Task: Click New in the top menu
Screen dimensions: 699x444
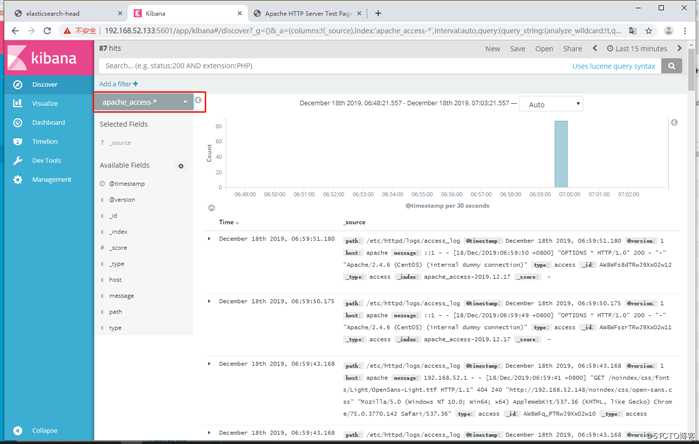Action: pyautogui.click(x=493, y=49)
